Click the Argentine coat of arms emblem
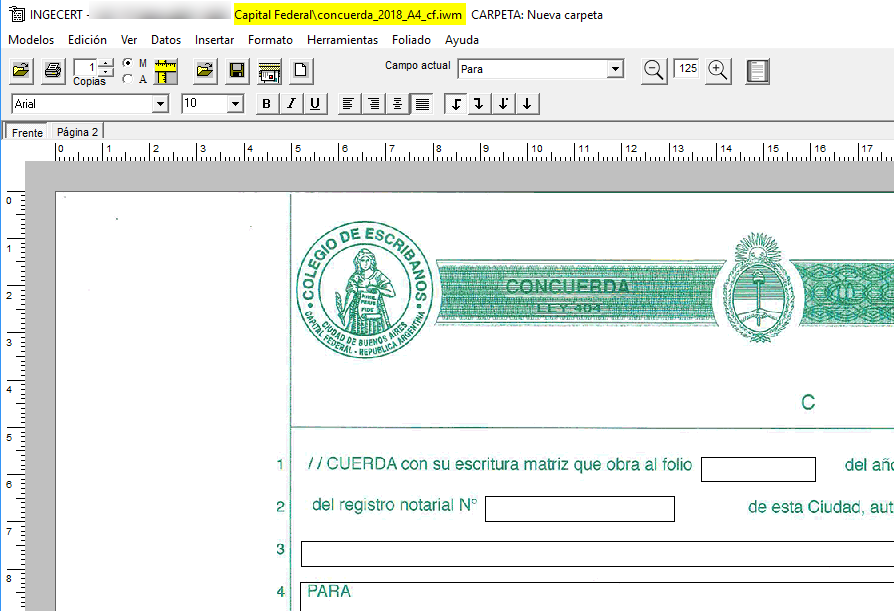The height and width of the screenshot is (611, 894). point(758,288)
